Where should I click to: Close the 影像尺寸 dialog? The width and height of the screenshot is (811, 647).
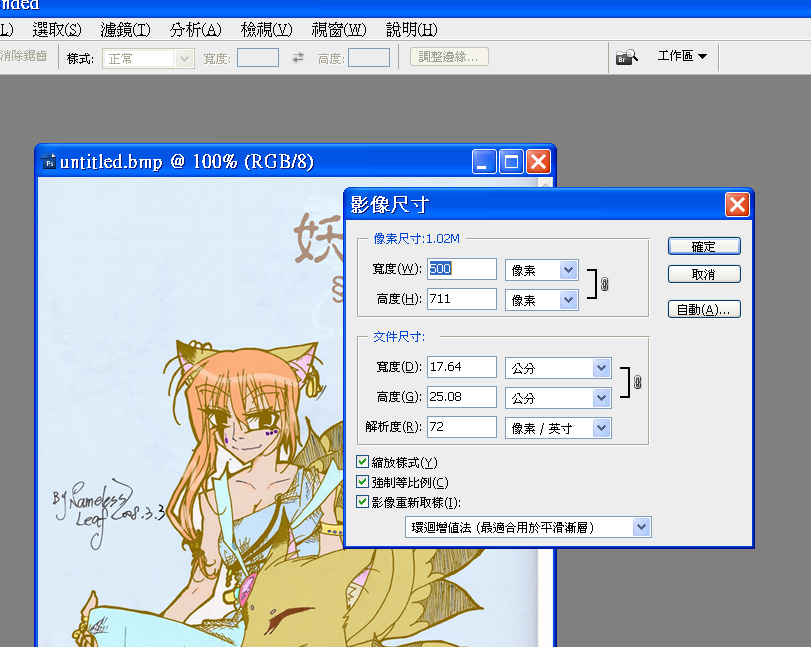coord(737,204)
